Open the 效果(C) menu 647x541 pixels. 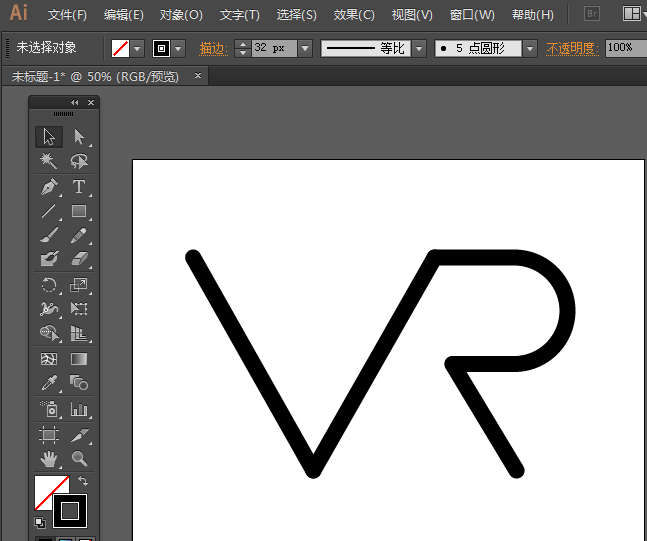click(354, 15)
